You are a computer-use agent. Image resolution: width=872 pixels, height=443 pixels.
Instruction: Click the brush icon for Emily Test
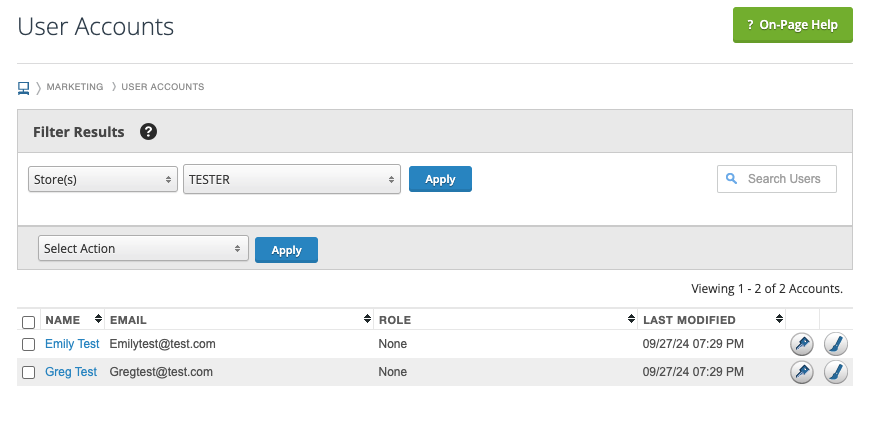coord(836,344)
